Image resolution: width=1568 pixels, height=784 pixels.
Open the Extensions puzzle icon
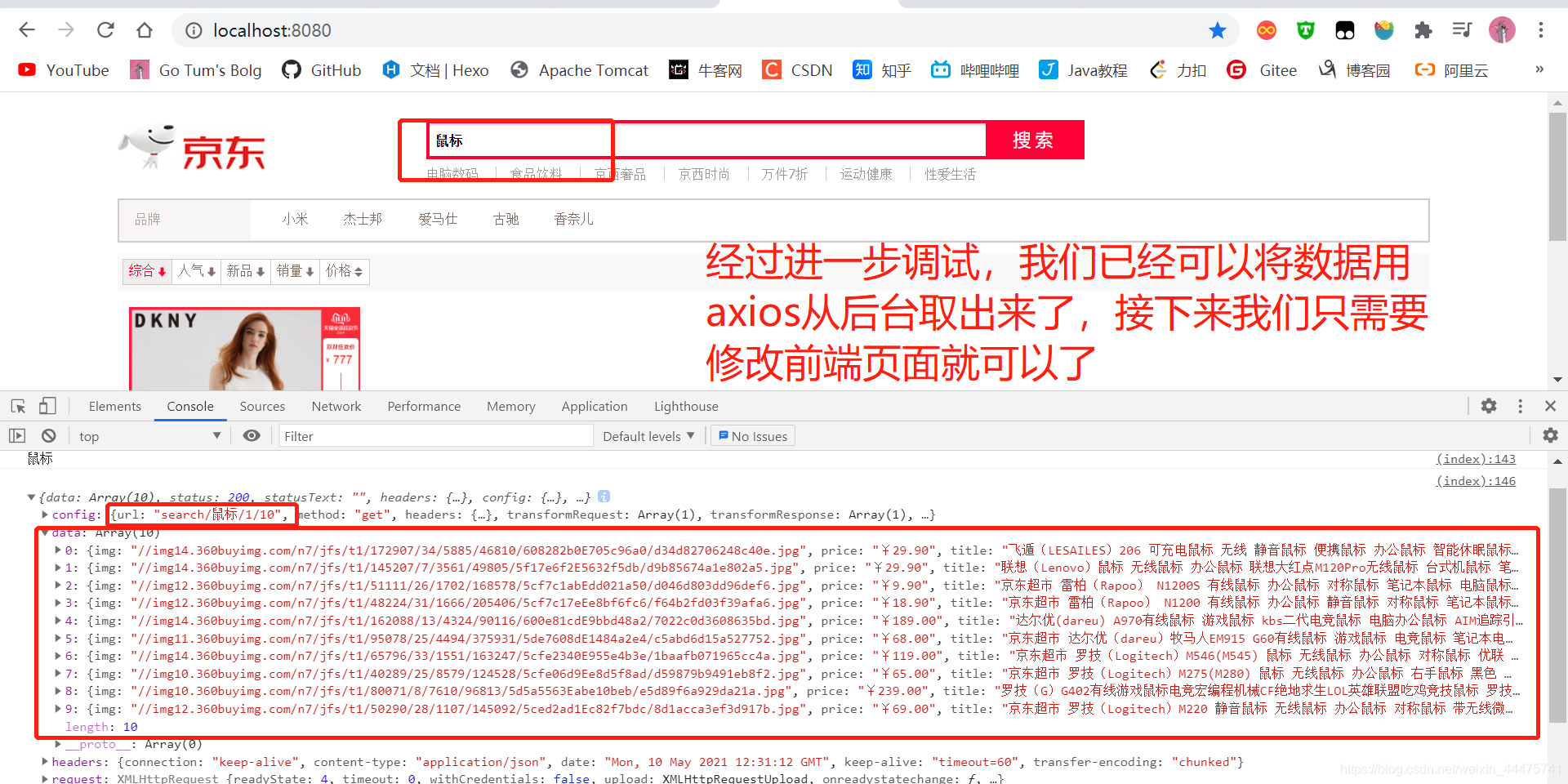click(1423, 30)
